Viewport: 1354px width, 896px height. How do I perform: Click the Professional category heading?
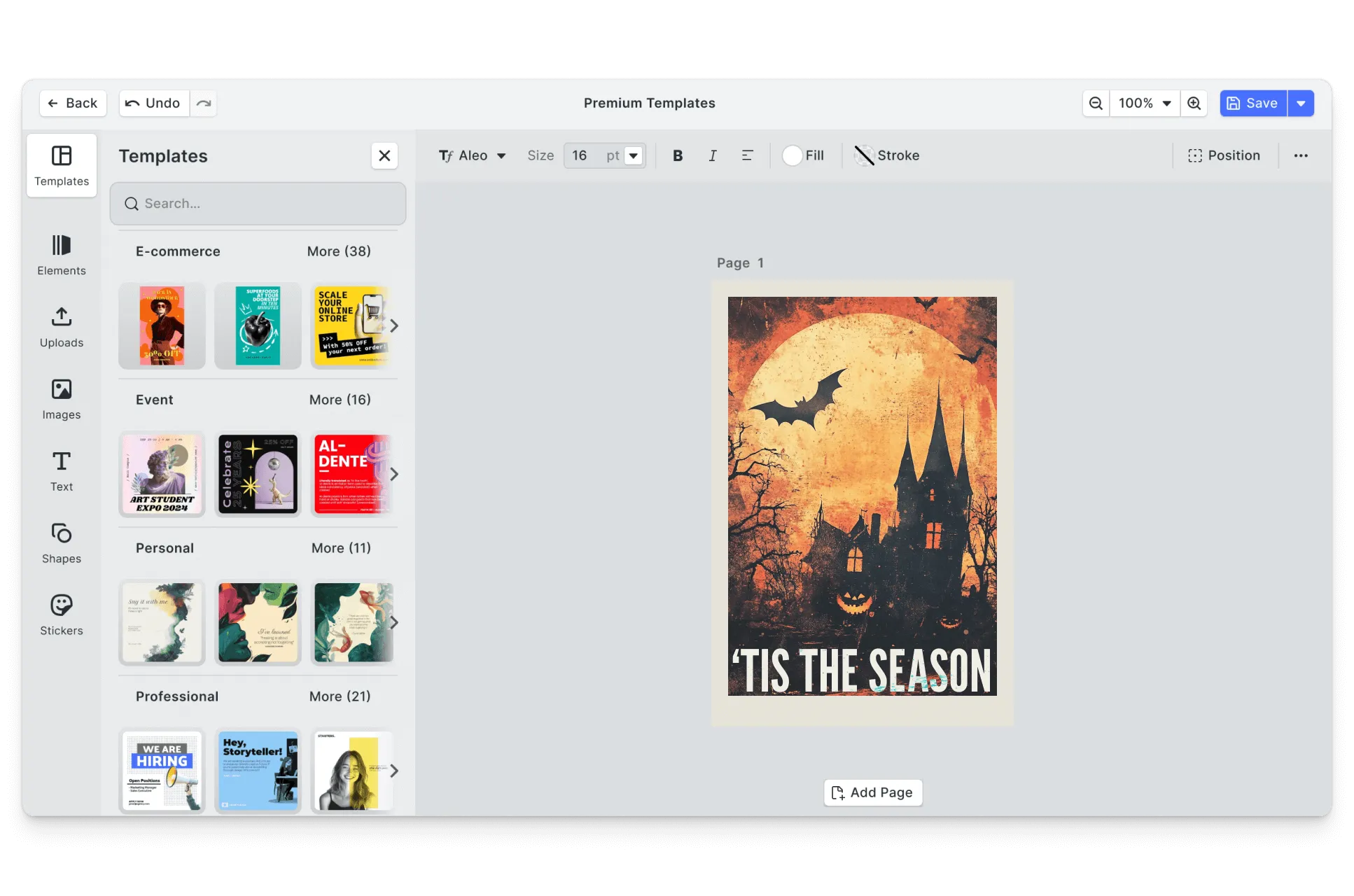tap(177, 696)
